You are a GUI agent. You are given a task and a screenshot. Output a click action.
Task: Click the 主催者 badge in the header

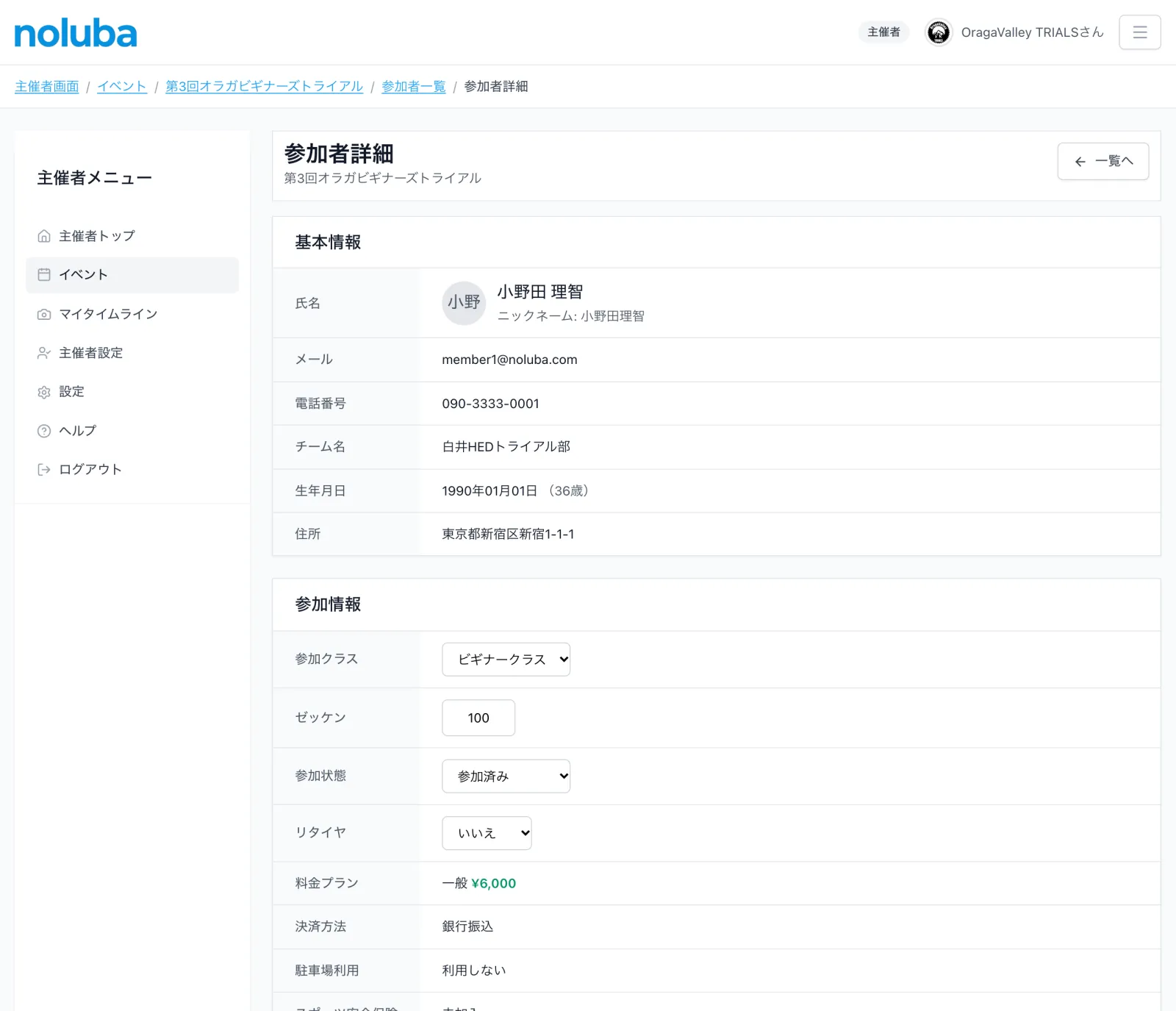tap(884, 32)
